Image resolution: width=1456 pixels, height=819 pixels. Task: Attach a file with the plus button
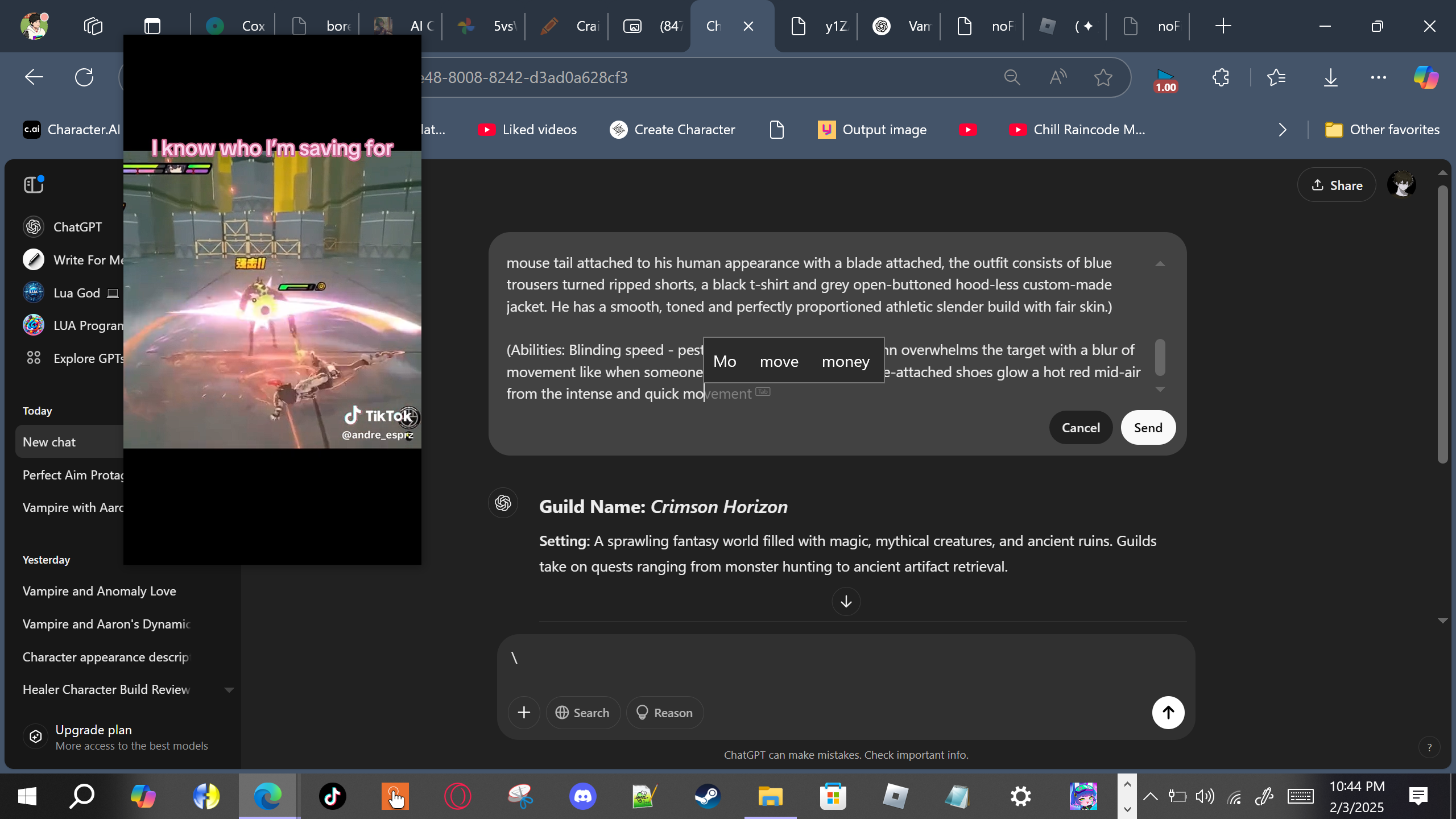pos(524,713)
